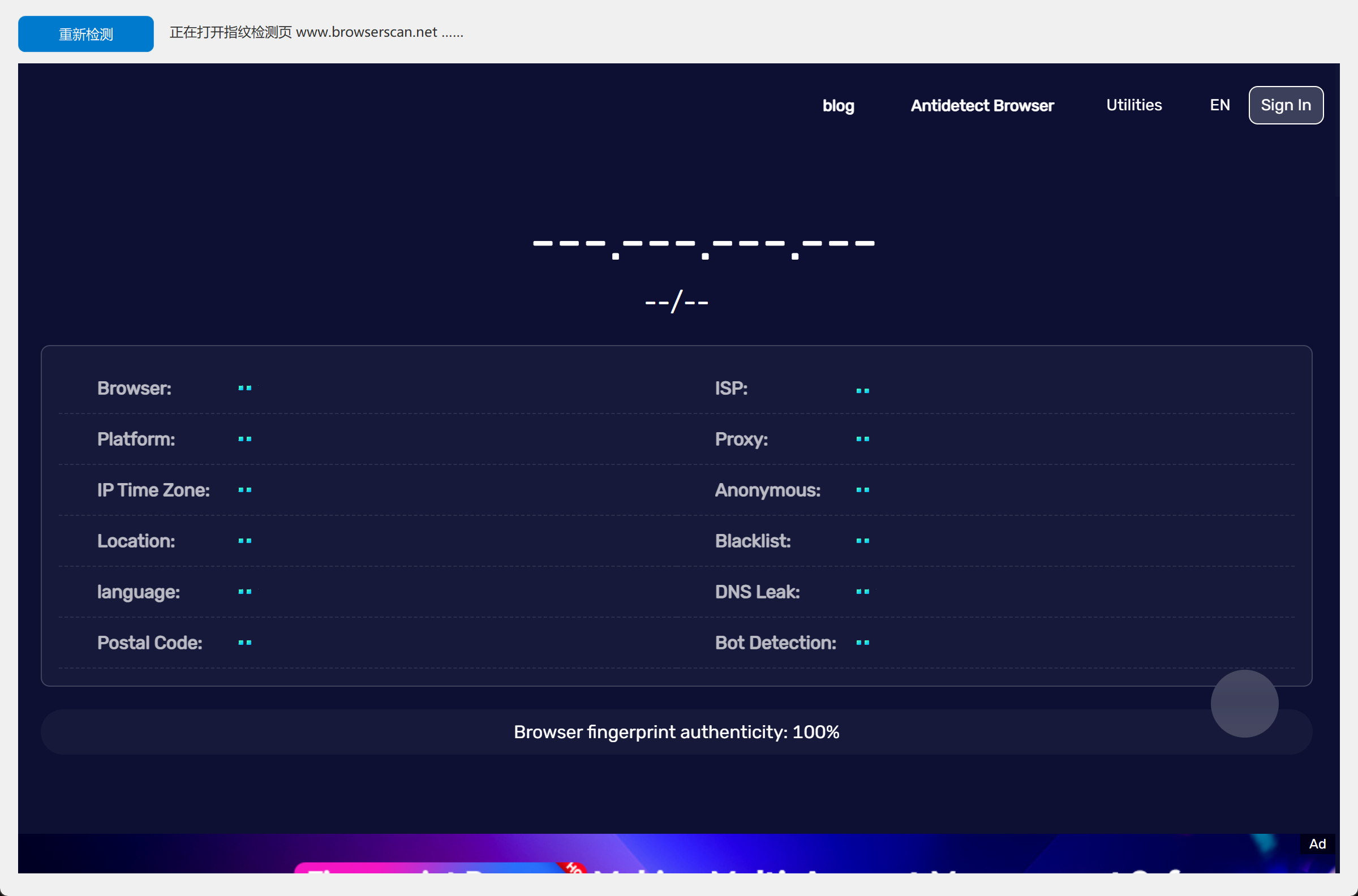Click the Sign In button
This screenshot has height=896, width=1358.
pos(1286,105)
